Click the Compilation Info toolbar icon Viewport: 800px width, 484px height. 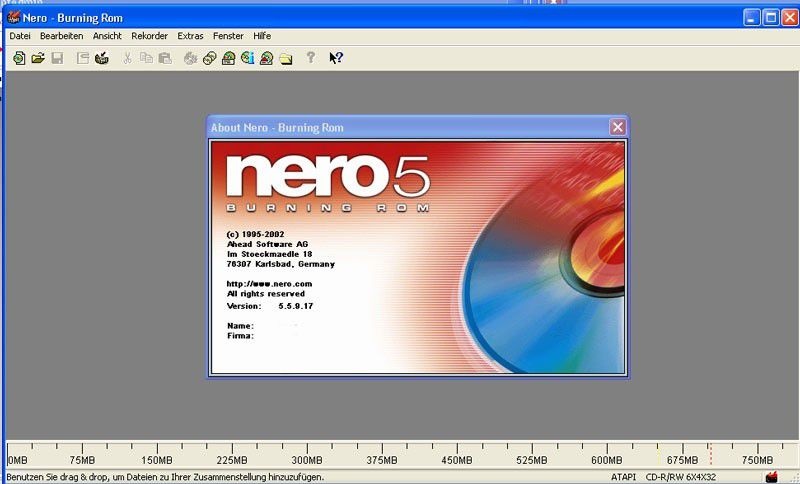(83, 58)
